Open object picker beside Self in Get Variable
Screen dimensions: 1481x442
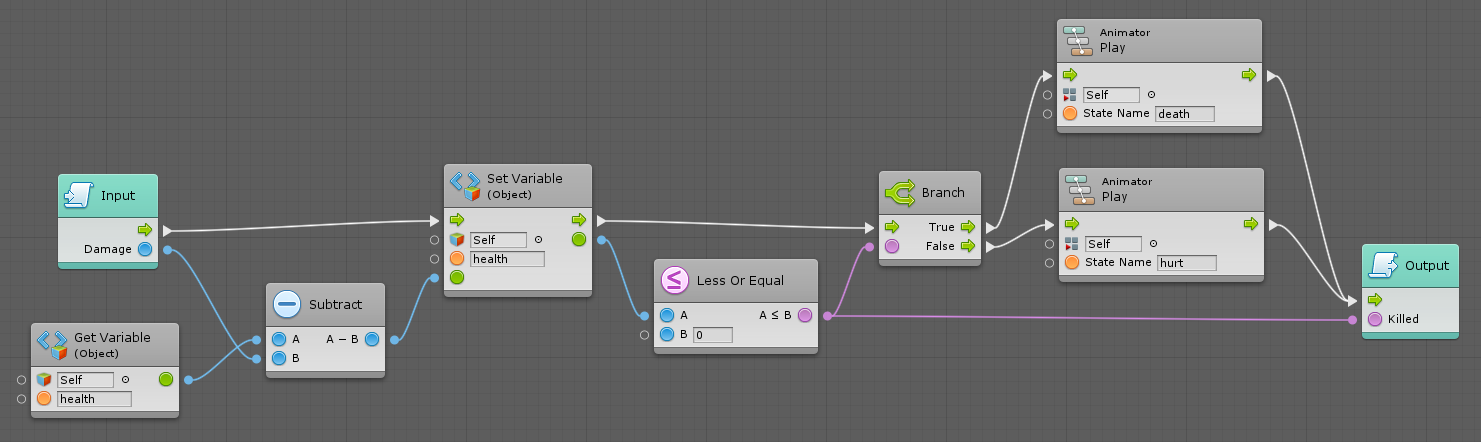click(x=126, y=380)
